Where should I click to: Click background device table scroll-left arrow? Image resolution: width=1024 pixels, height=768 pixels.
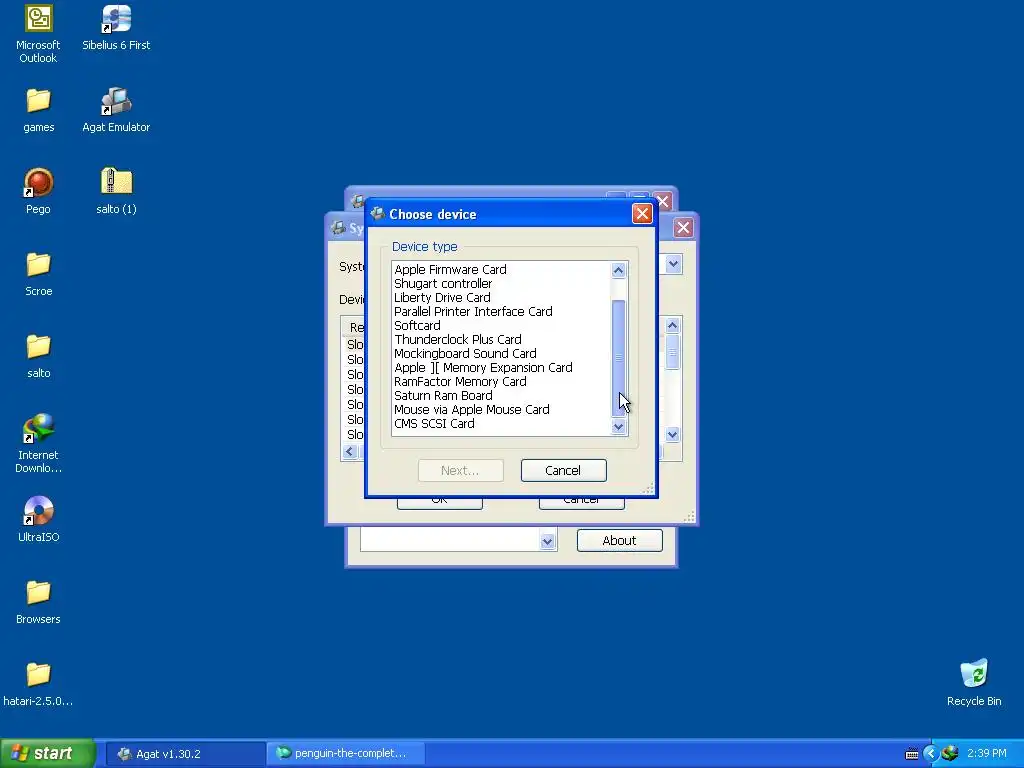(349, 451)
